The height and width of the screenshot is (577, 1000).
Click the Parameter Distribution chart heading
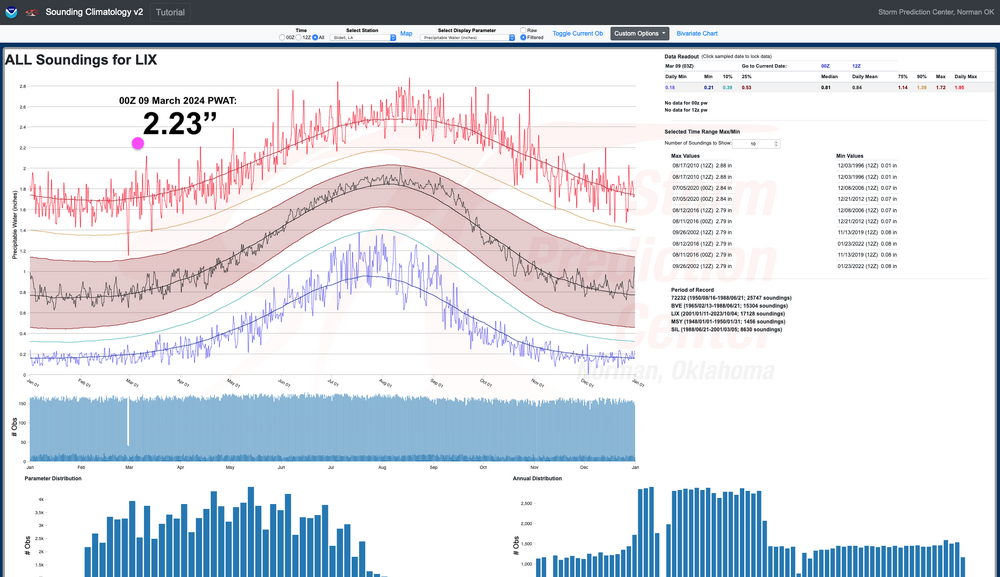point(53,478)
